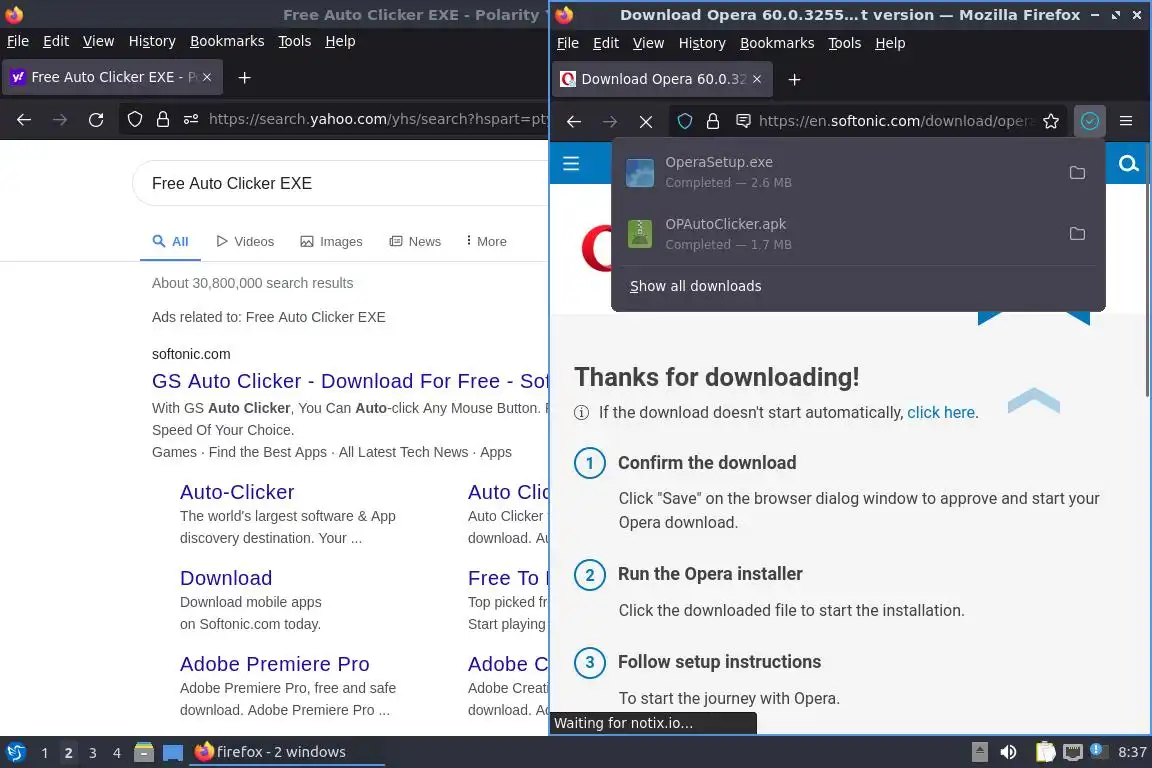Close the Download Opera tab
1152x768 pixels.
point(757,79)
